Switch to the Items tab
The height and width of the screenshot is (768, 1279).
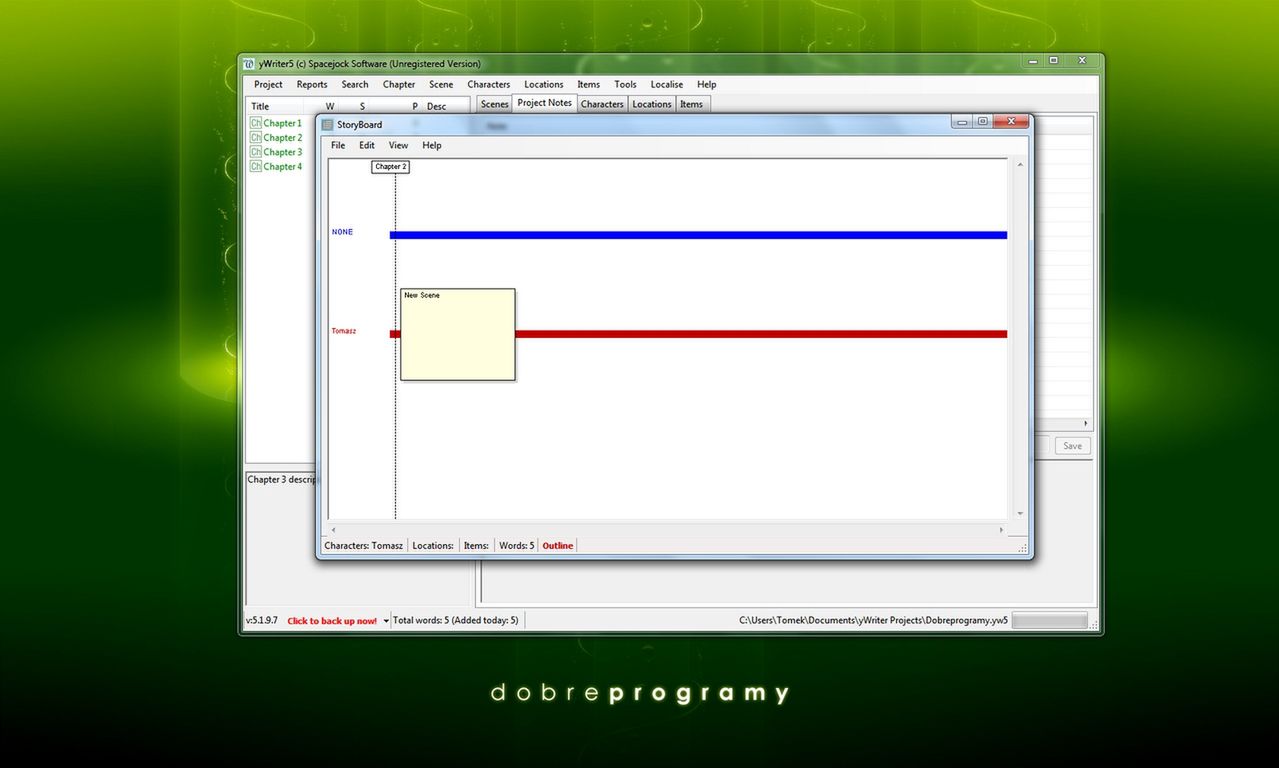coord(692,104)
